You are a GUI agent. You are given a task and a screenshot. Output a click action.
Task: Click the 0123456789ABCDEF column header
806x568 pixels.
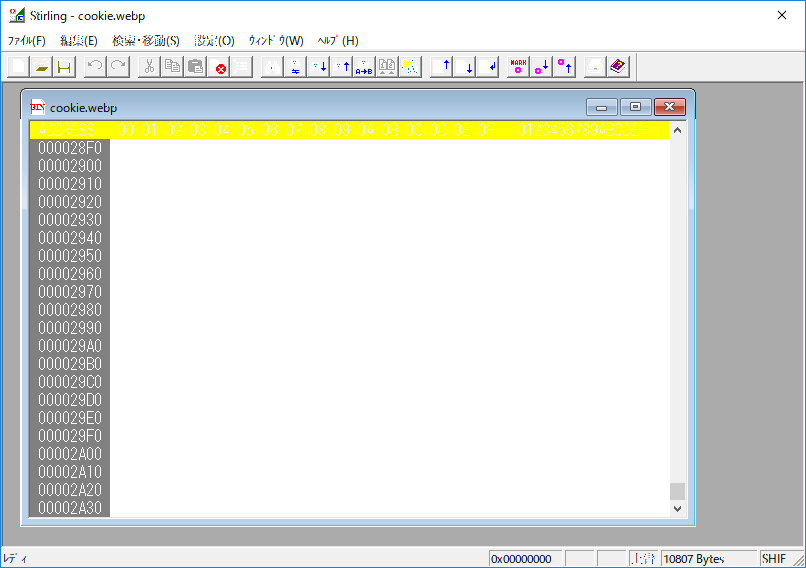tap(581, 130)
